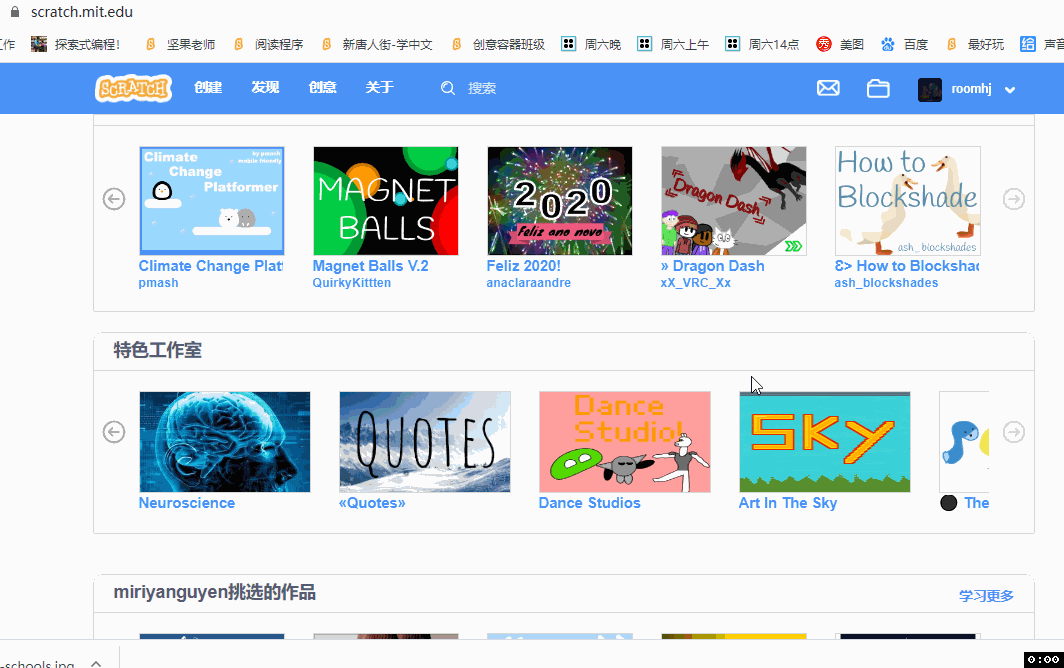Click the » Dragon Dash title link
The width and height of the screenshot is (1064, 668).
pyautogui.click(x=712, y=266)
